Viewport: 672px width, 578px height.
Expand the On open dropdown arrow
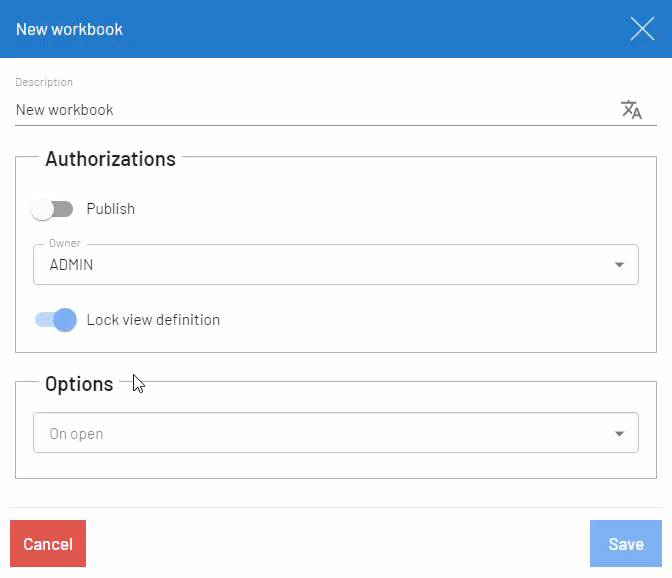(x=619, y=434)
